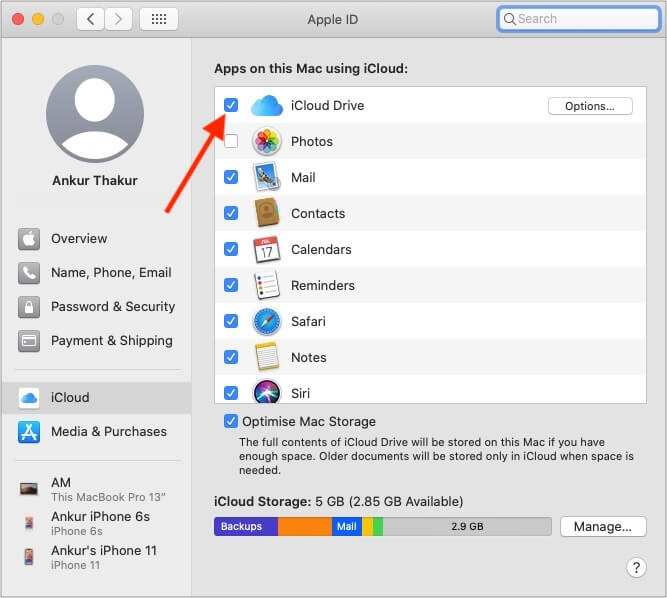
Task: Click the grey 2.9 GB free segment
Action: coord(467,527)
